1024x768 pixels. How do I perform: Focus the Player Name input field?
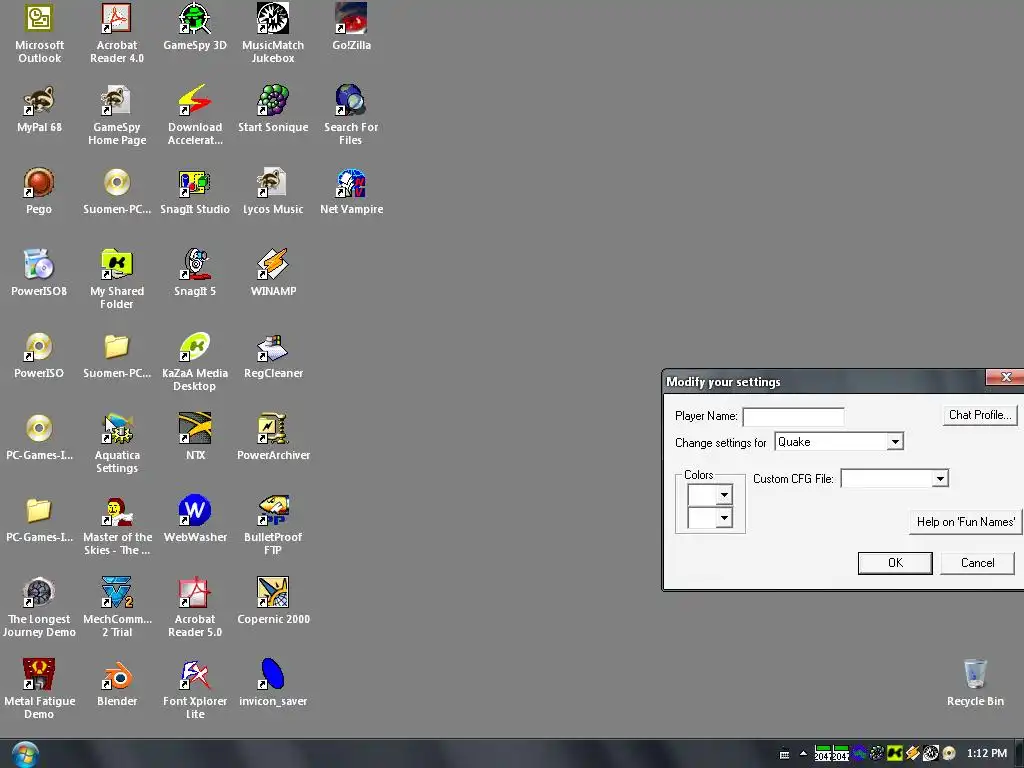(x=793, y=417)
